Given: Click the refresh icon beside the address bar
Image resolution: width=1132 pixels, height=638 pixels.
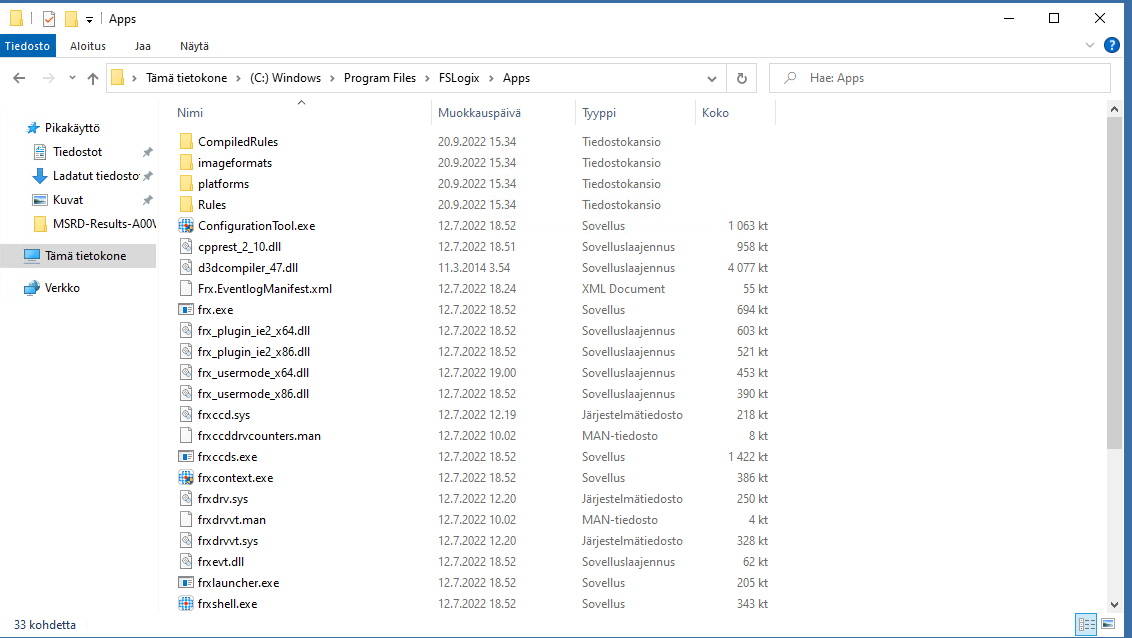Looking at the screenshot, I should tap(741, 77).
